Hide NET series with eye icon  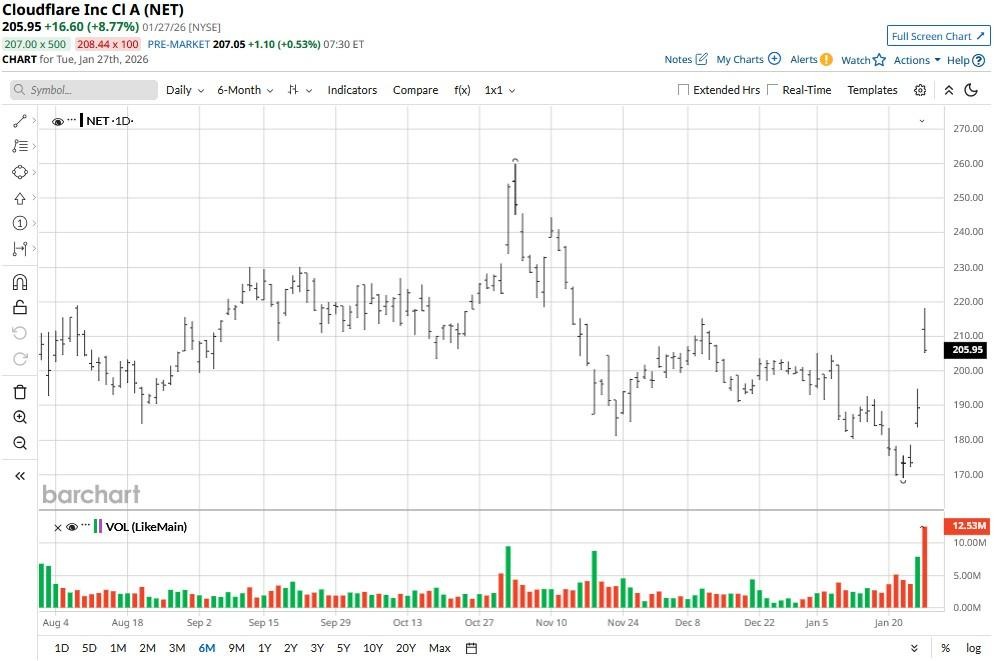[x=58, y=122]
